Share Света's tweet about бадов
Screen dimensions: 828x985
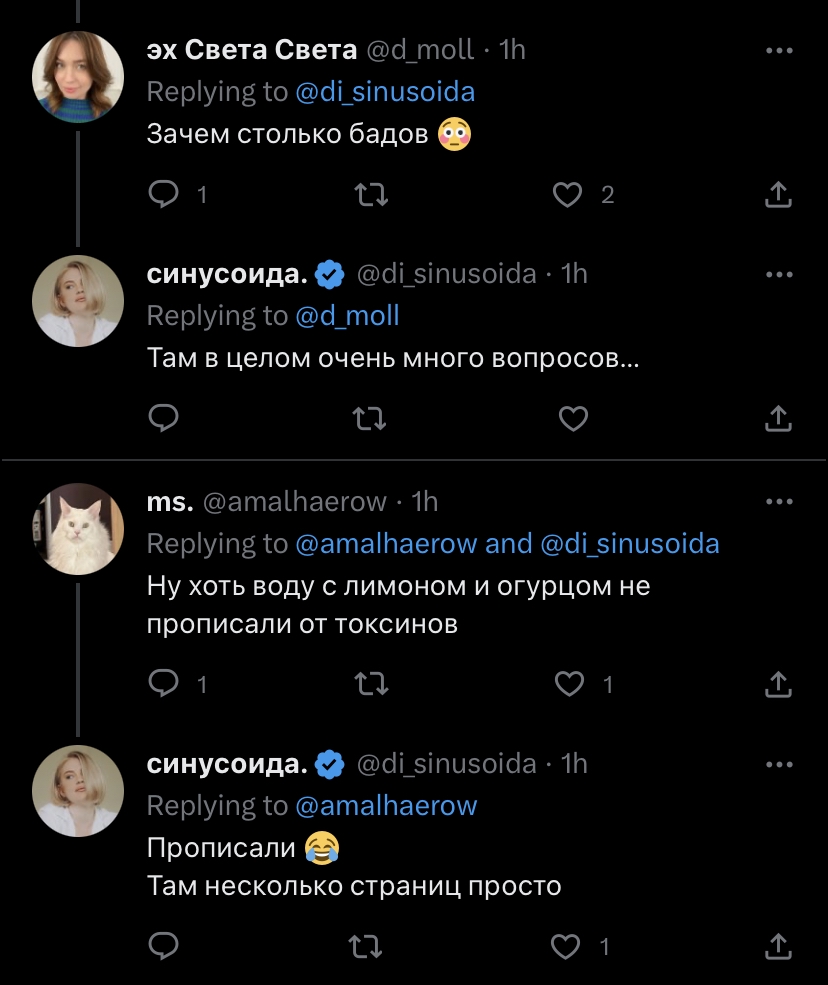[778, 195]
